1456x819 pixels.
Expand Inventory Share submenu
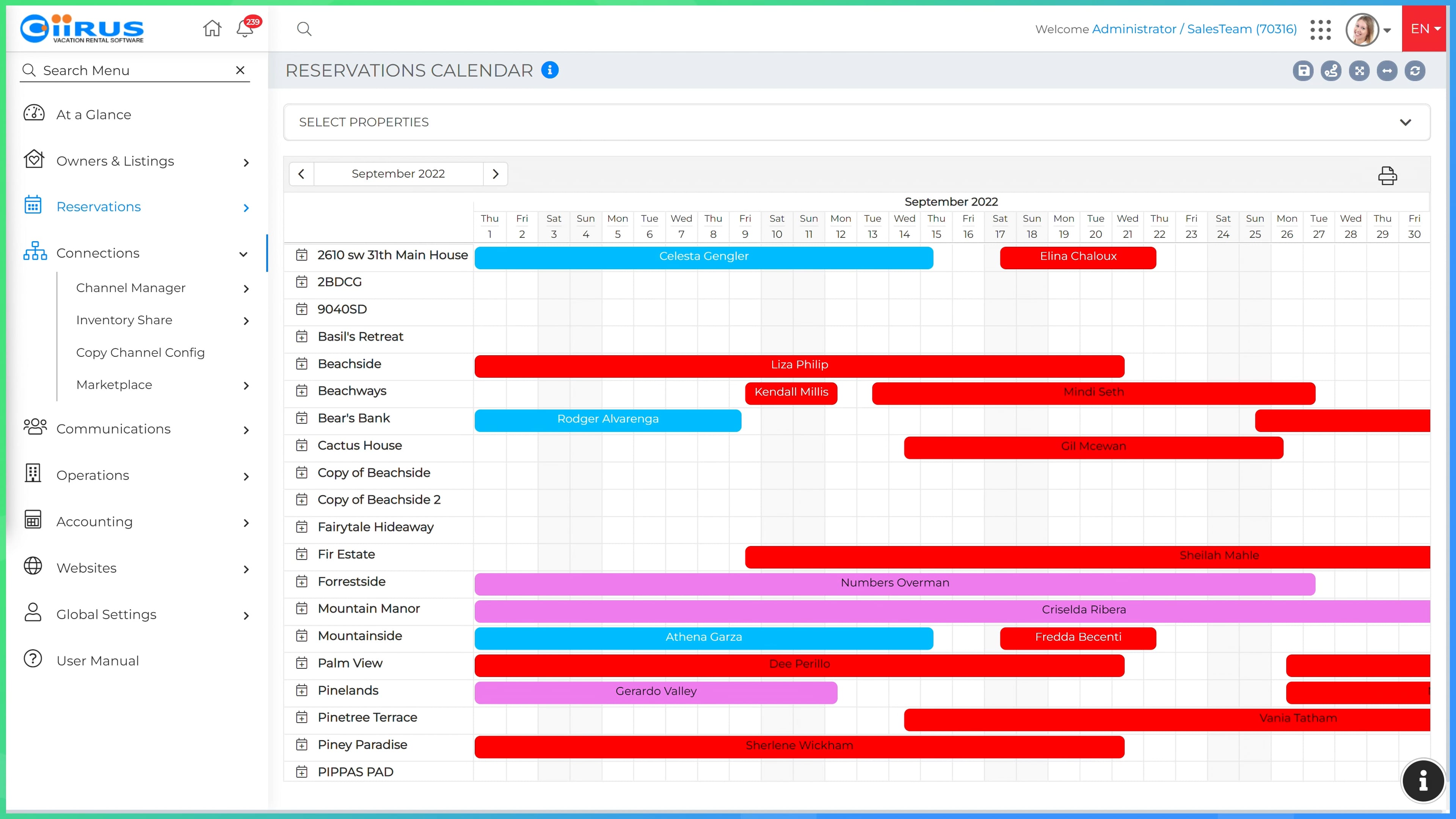[163, 320]
